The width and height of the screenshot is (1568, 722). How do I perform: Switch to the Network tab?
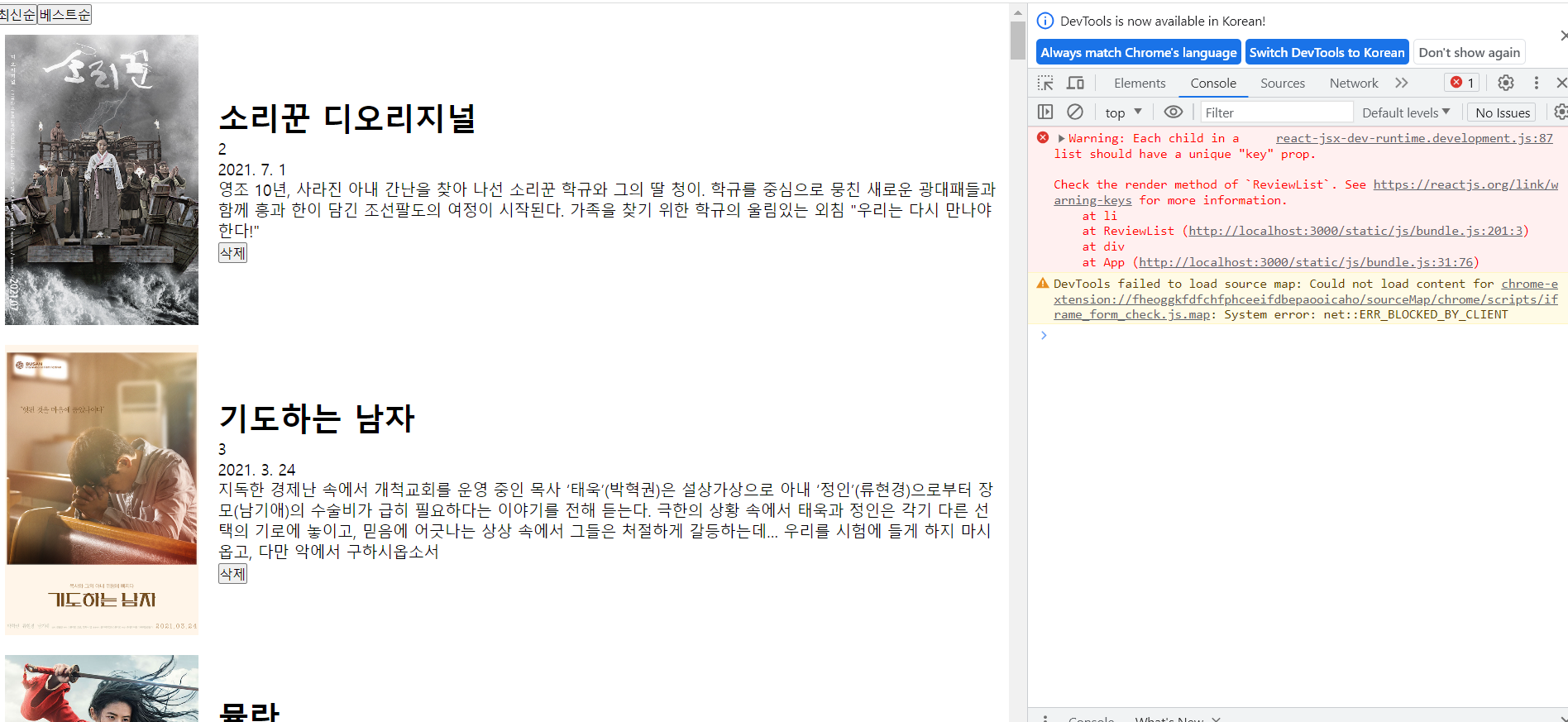[1354, 83]
